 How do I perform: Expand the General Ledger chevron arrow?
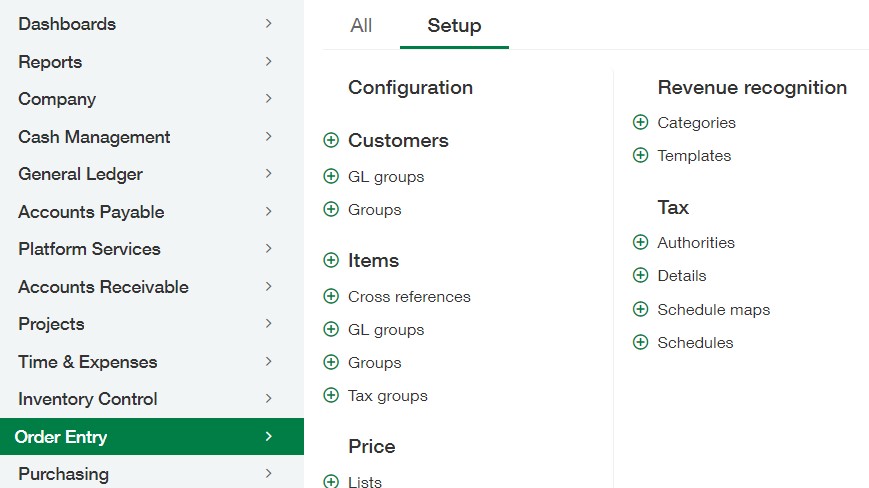point(268,174)
